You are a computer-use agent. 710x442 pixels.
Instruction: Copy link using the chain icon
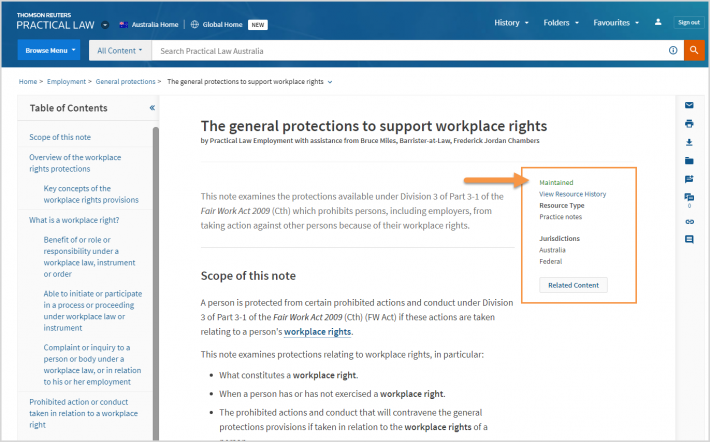click(689, 221)
